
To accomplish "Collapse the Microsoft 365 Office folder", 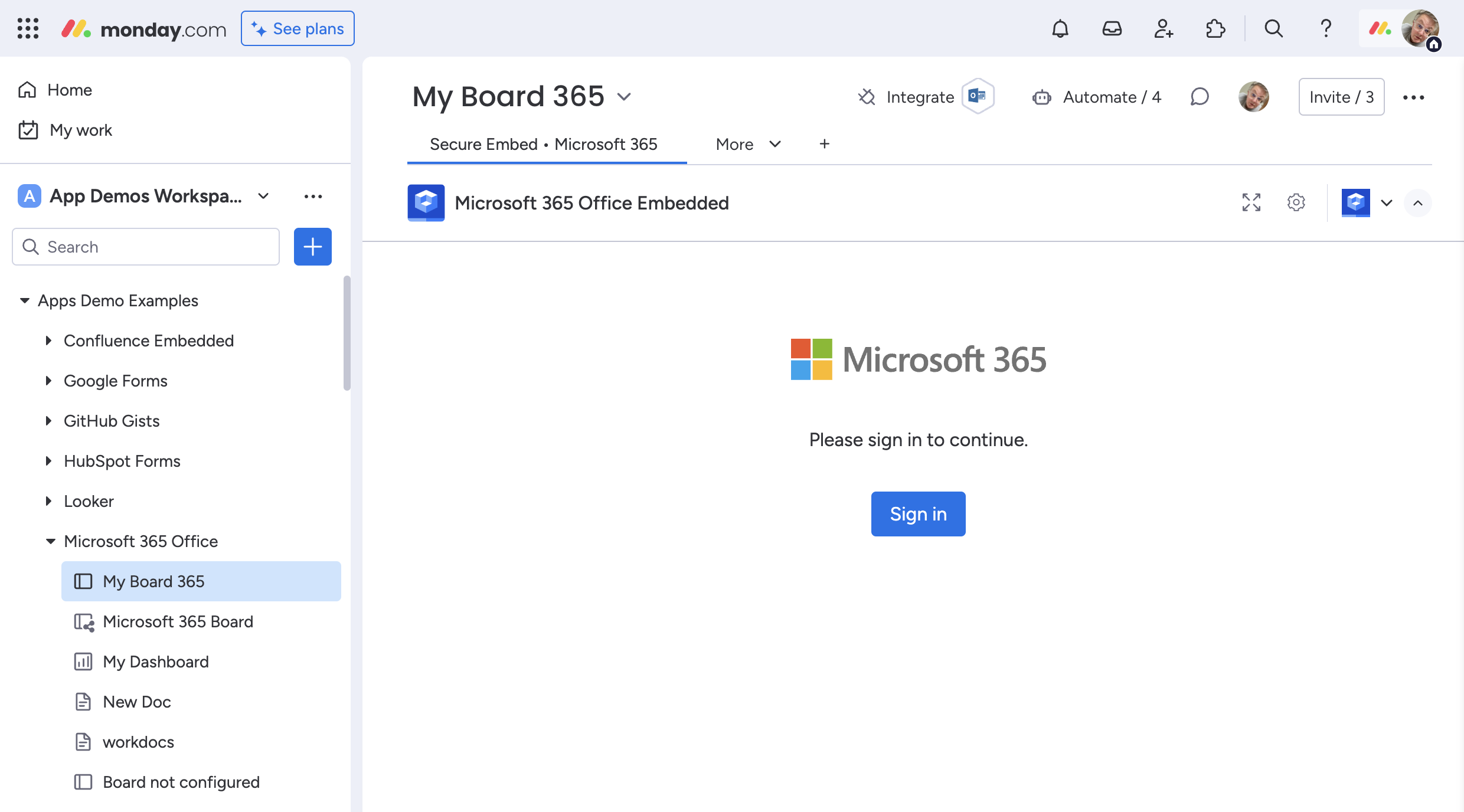I will tap(50, 541).
